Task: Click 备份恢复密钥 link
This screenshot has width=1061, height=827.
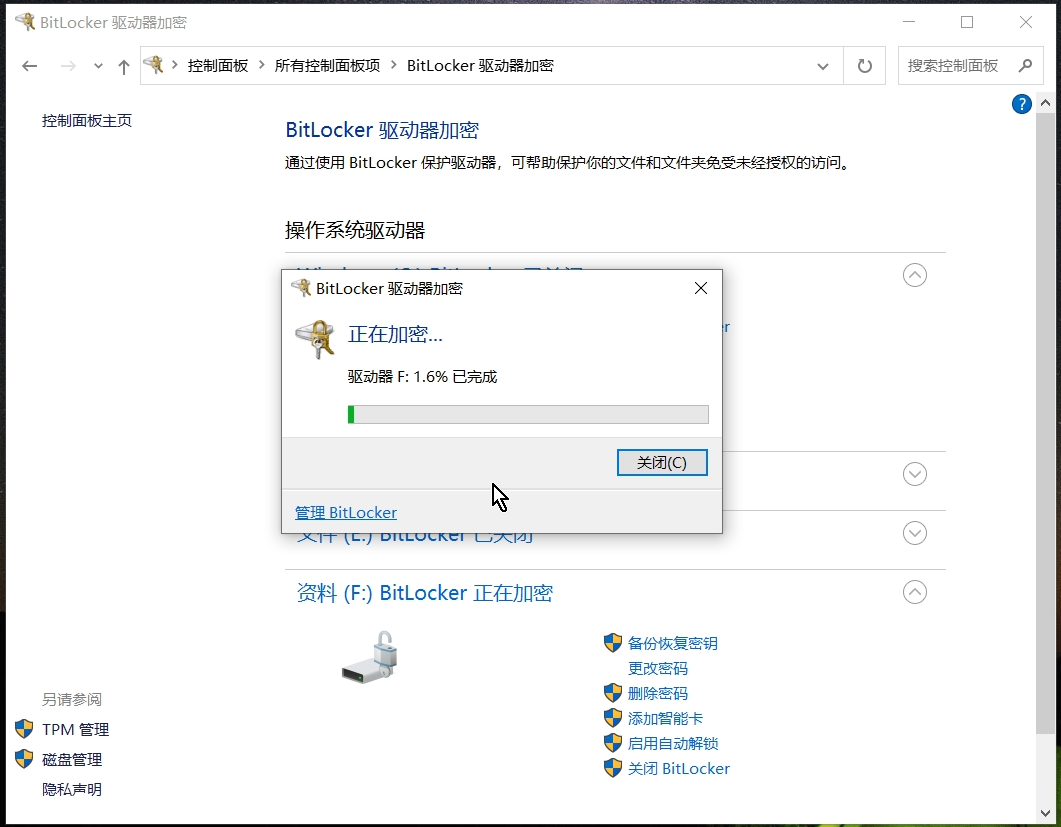Action: [673, 643]
